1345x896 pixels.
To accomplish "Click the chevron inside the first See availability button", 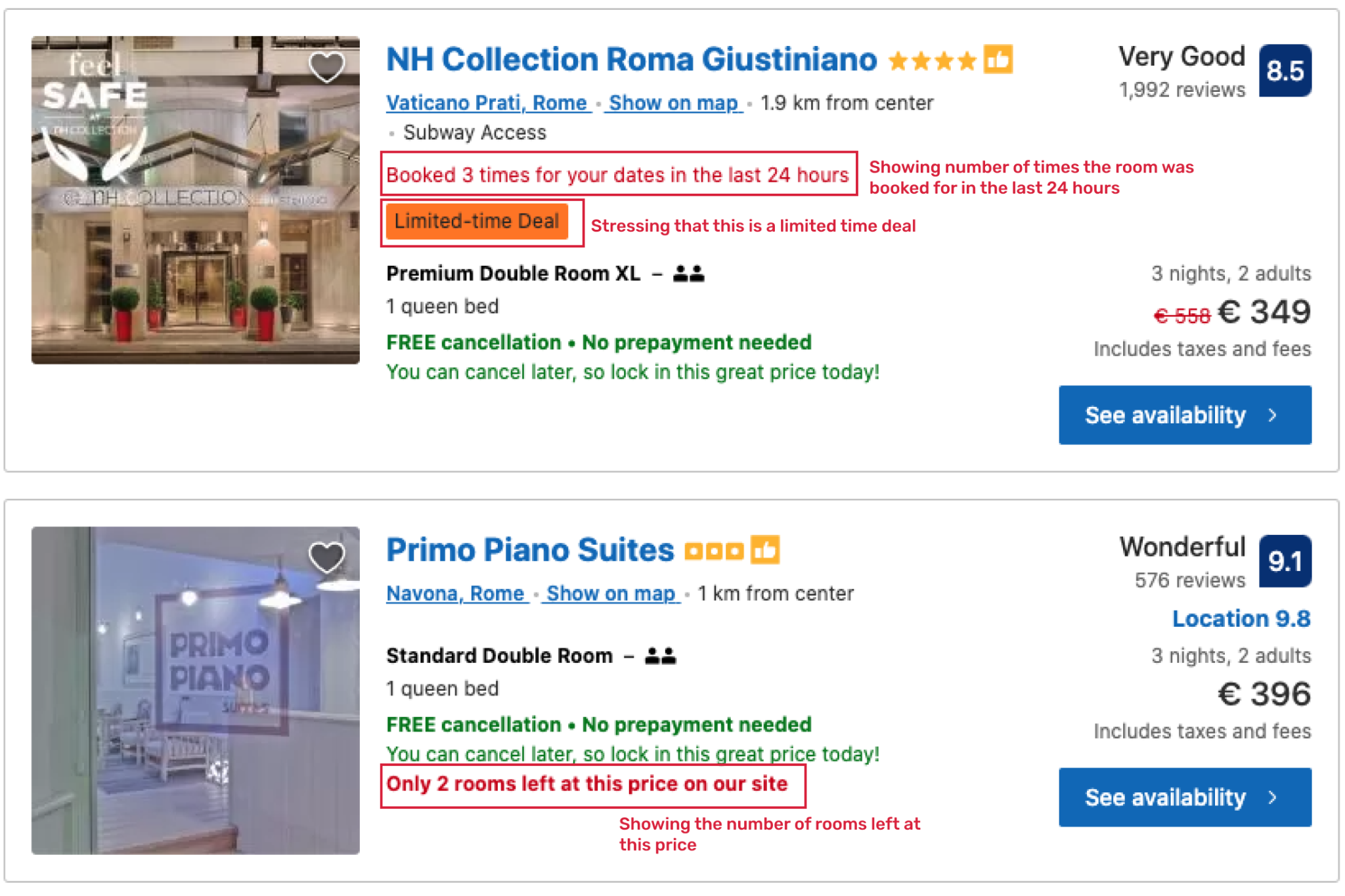I will coord(1271,415).
